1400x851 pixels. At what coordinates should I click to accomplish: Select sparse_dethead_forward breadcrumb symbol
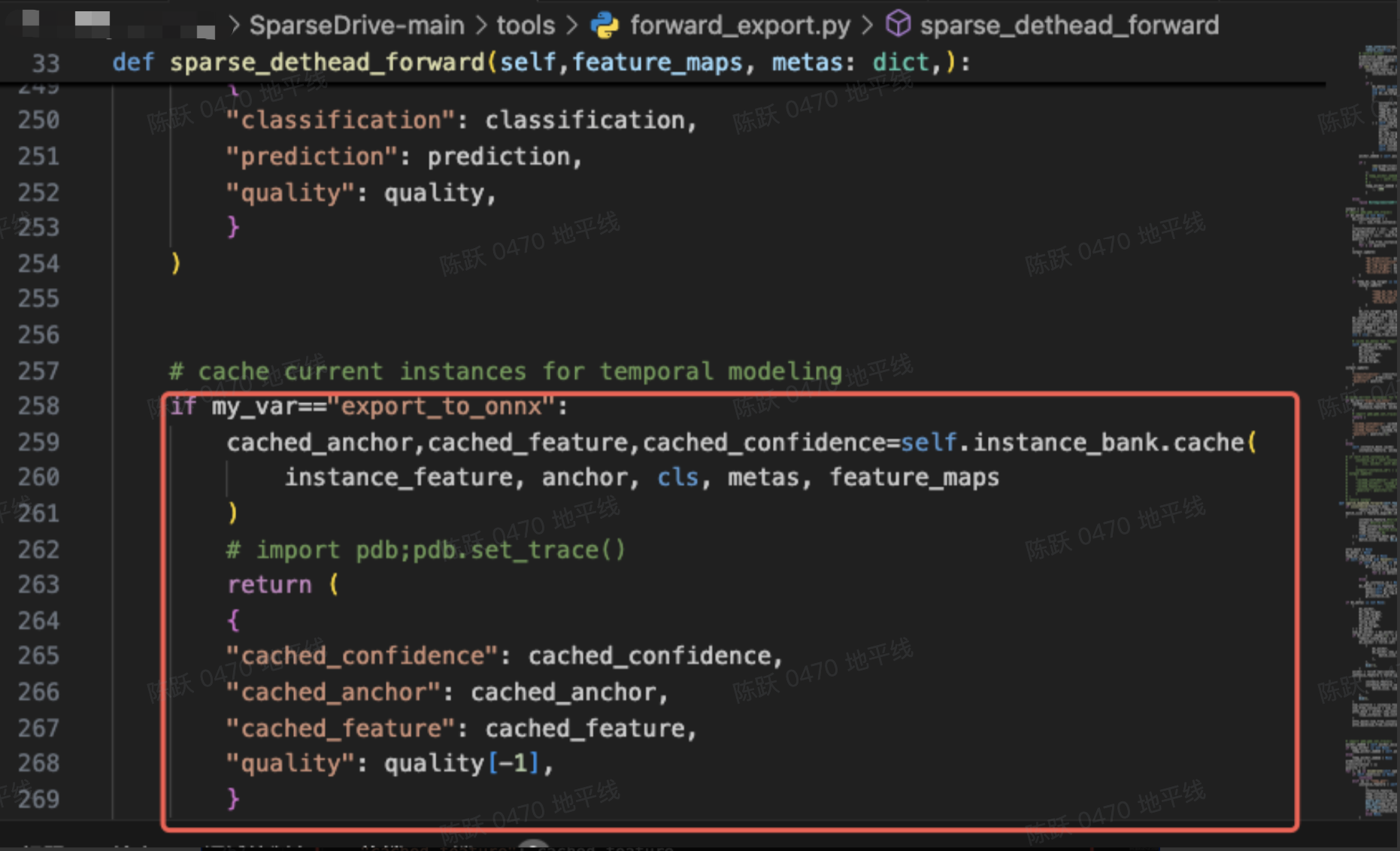pos(1068,26)
